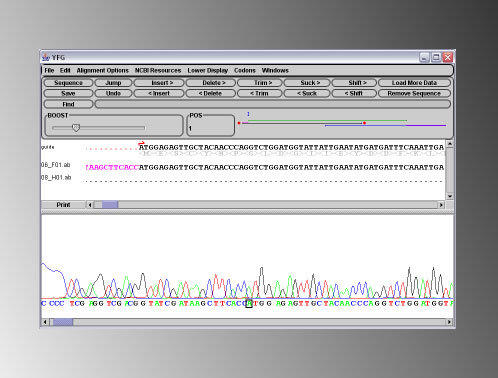Click the Undo button
This screenshot has width=498, height=378.
pyautogui.click(x=113, y=93)
